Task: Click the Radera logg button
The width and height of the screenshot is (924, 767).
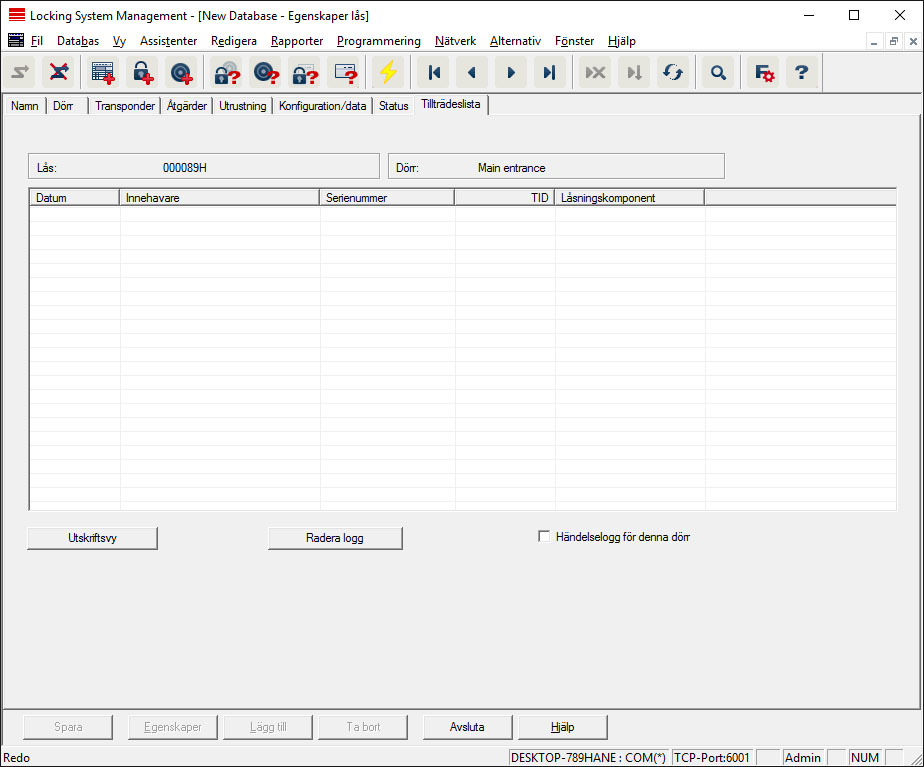Action: [x=335, y=538]
